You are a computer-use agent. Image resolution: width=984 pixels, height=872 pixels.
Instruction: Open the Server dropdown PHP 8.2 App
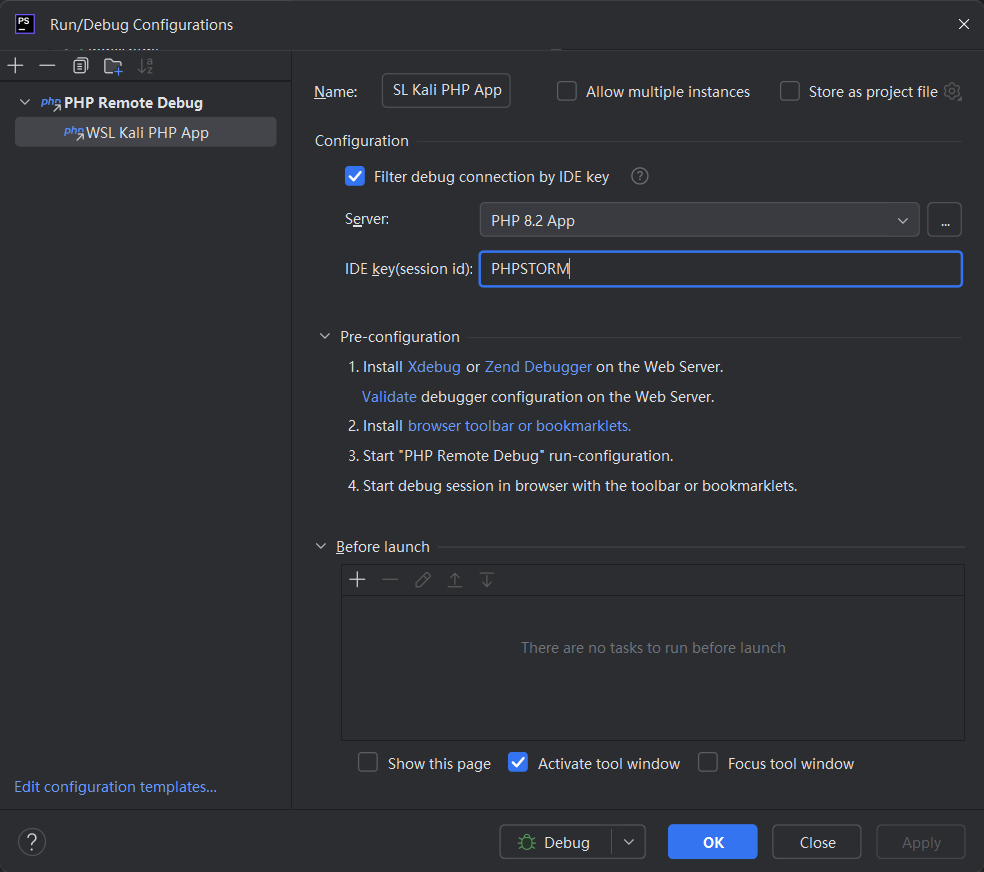click(x=699, y=220)
